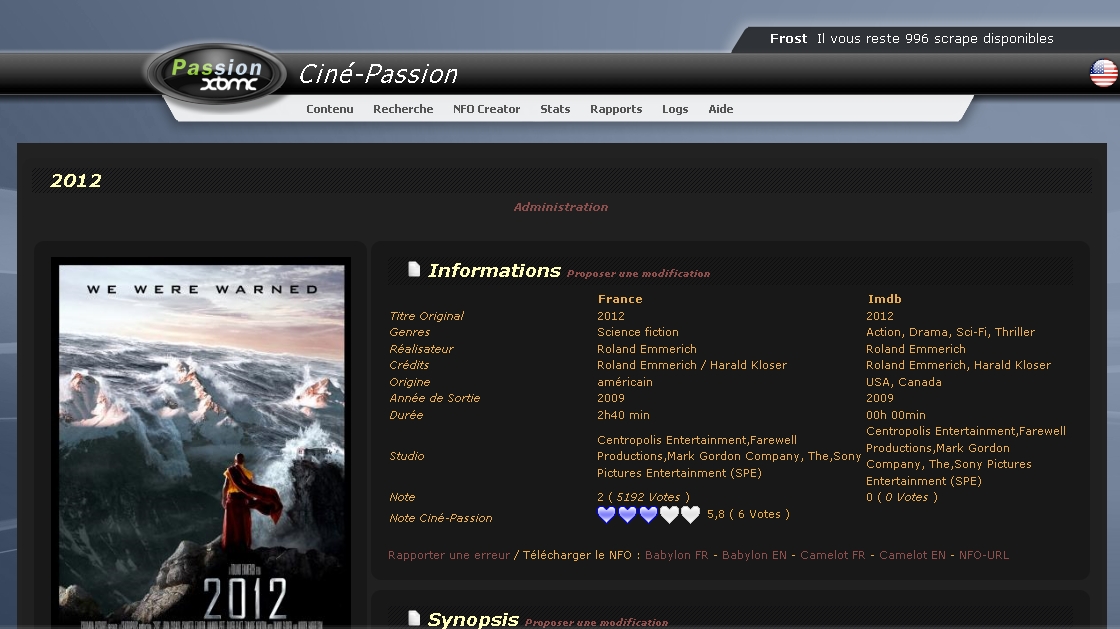Click the '0 ( 0 Votes )' Imdb note
Screen dimensions: 1120x629
tap(901, 497)
